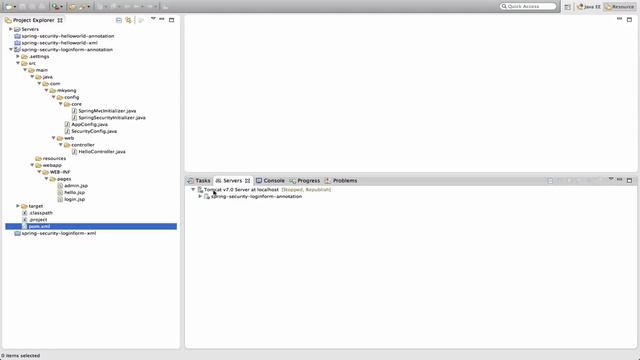This screenshot has width=640, height=360.
Task: Select Tomcat v7.0 Server at localhost
Action: tap(241, 189)
